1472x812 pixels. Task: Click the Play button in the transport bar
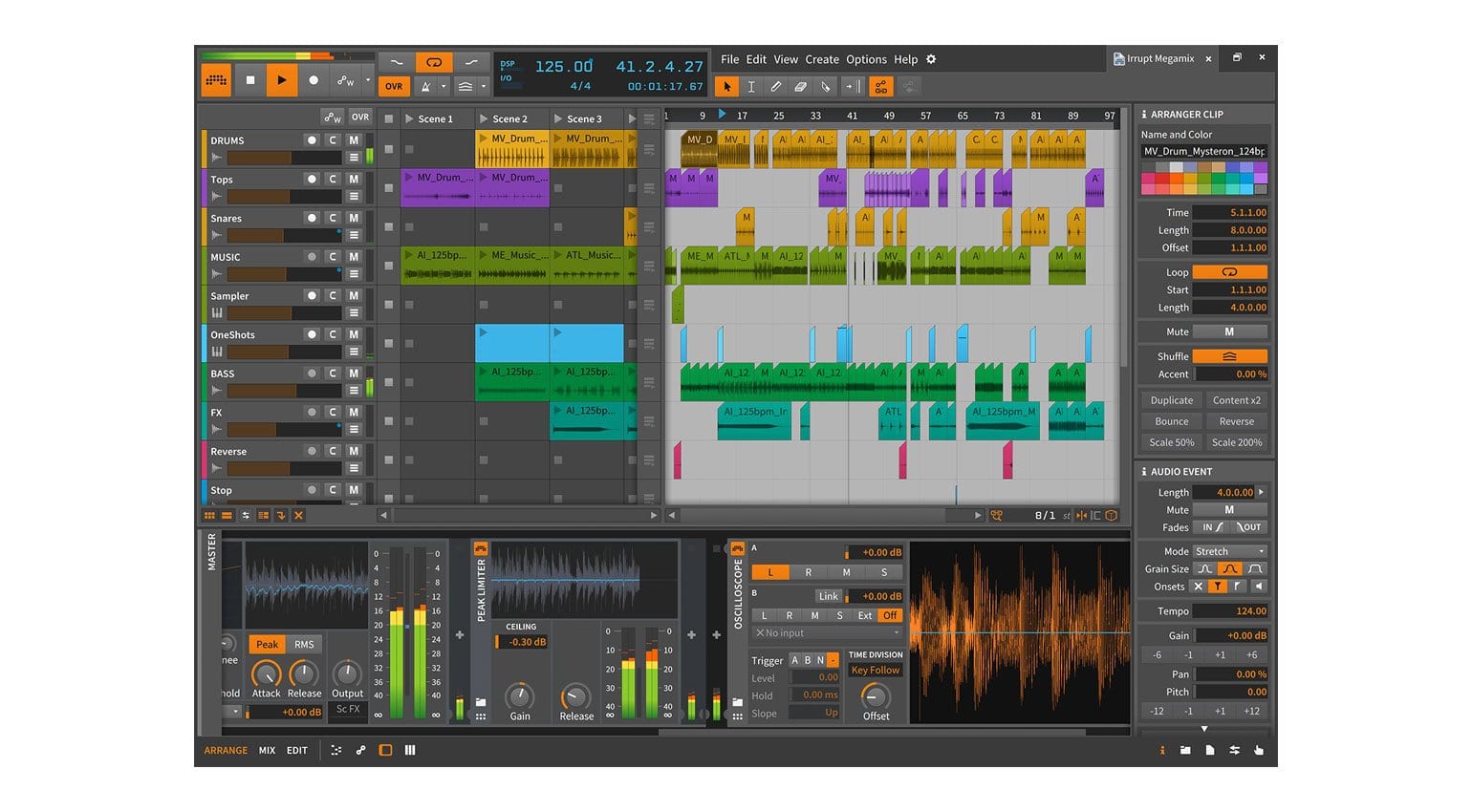[282, 80]
